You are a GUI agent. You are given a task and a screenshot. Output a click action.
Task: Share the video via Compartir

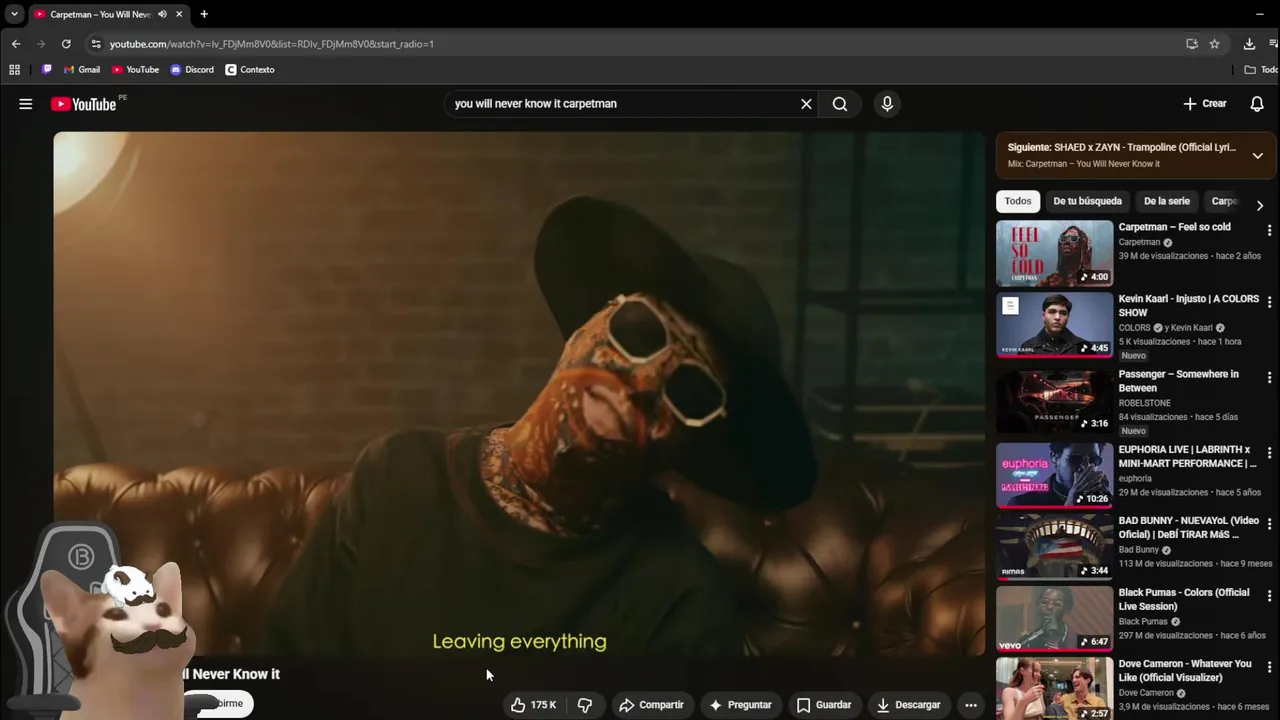click(651, 705)
